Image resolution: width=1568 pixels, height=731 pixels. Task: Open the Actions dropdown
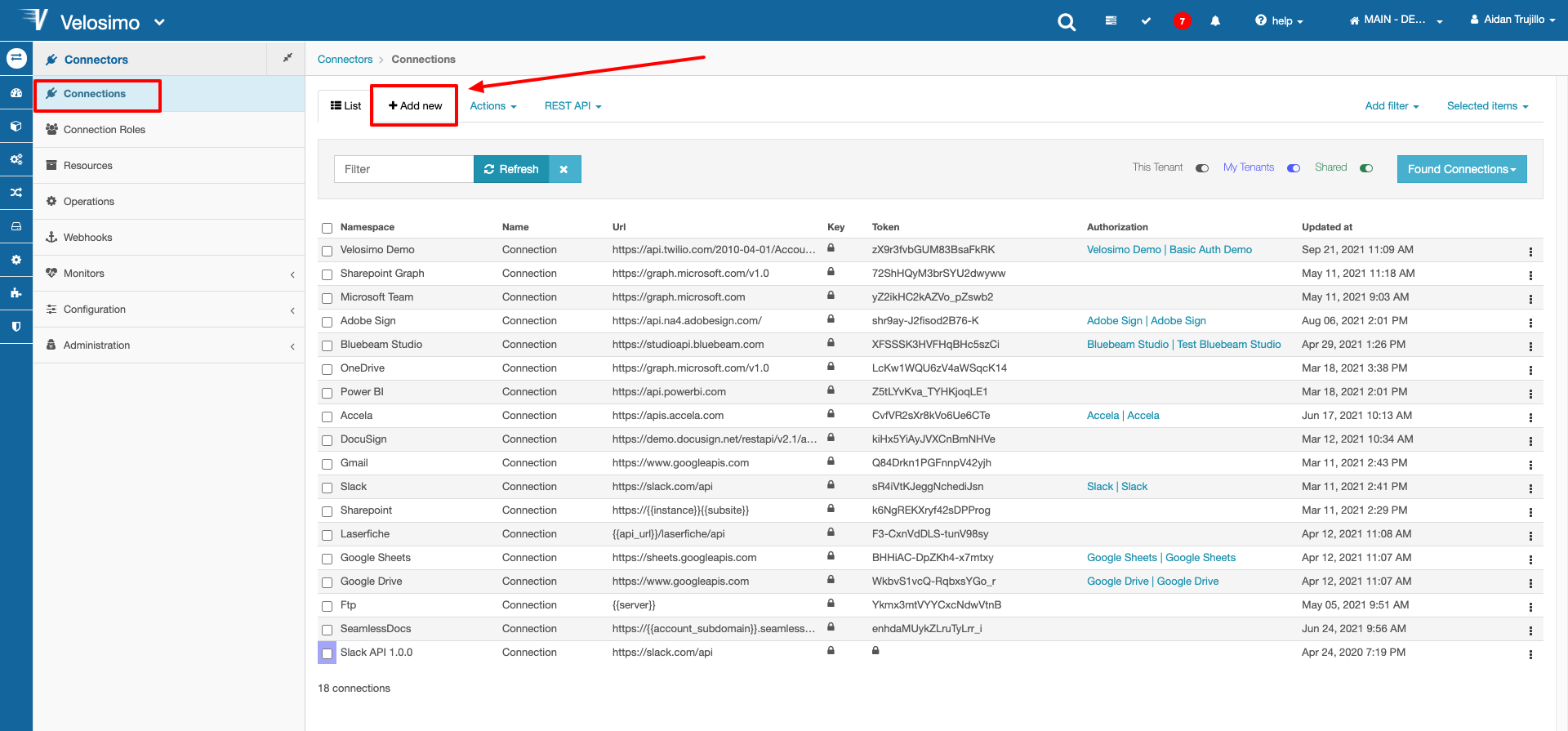[493, 106]
